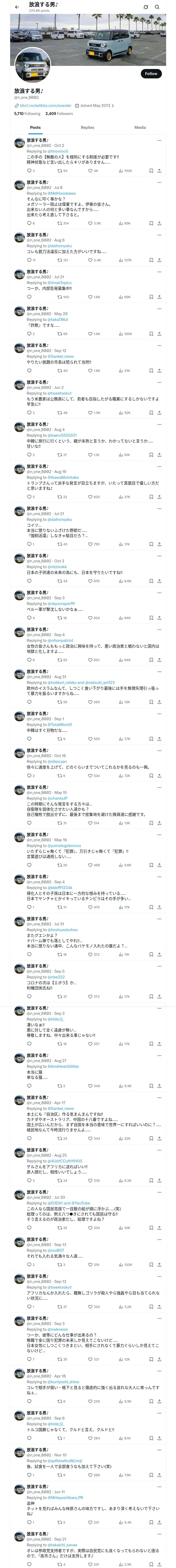Share the May 29 post
The height and width of the screenshot is (1568, 176).
click(x=159, y=333)
